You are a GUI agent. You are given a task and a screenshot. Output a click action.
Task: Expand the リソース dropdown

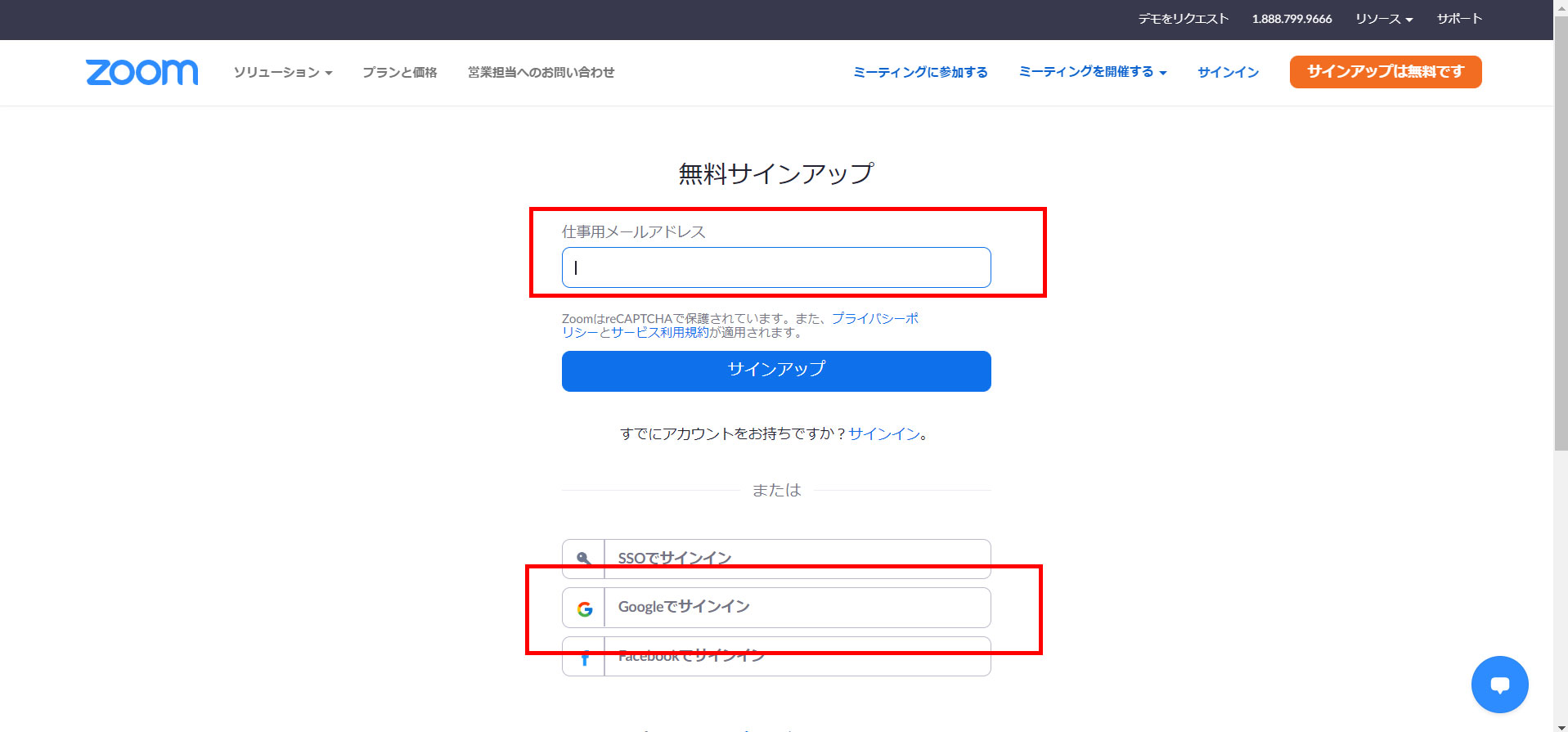(x=1384, y=19)
